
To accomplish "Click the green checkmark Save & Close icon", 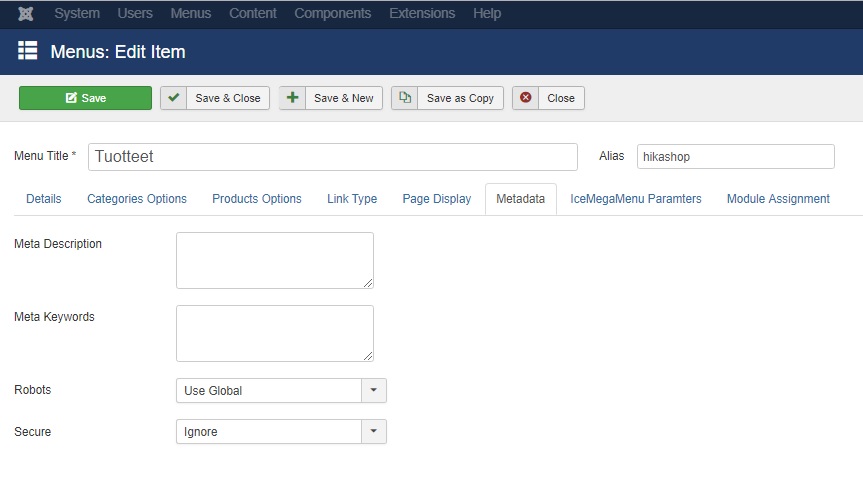I will point(174,98).
